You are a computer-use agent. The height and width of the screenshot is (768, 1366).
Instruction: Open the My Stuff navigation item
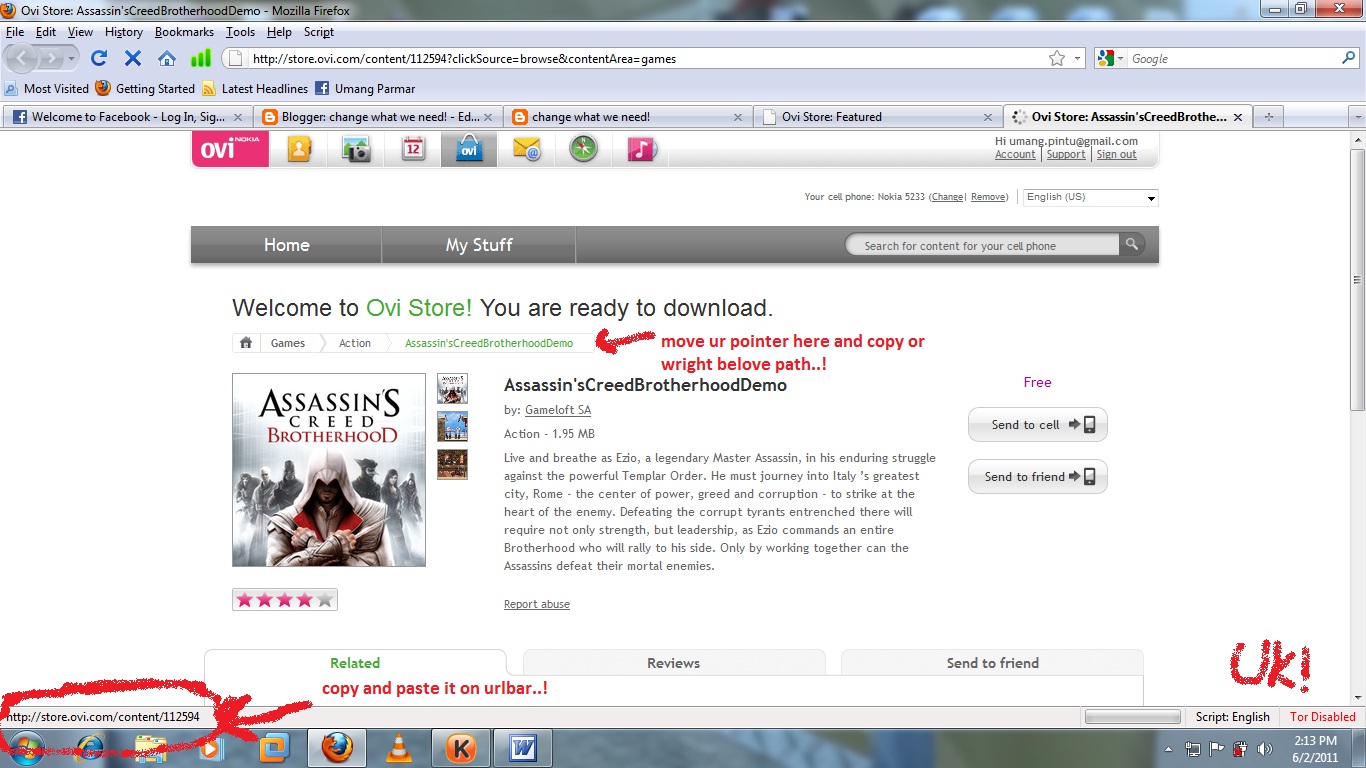(479, 245)
